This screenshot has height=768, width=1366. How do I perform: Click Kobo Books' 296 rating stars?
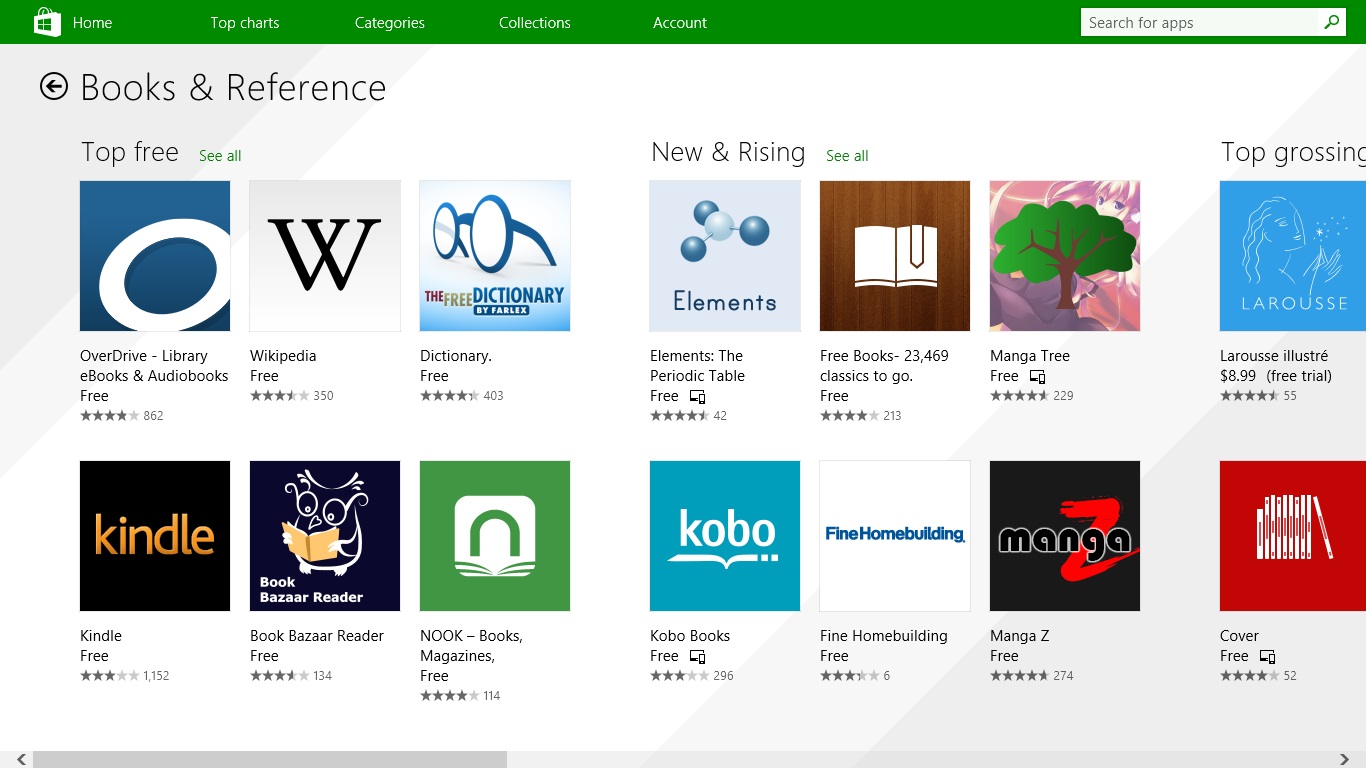(680, 676)
